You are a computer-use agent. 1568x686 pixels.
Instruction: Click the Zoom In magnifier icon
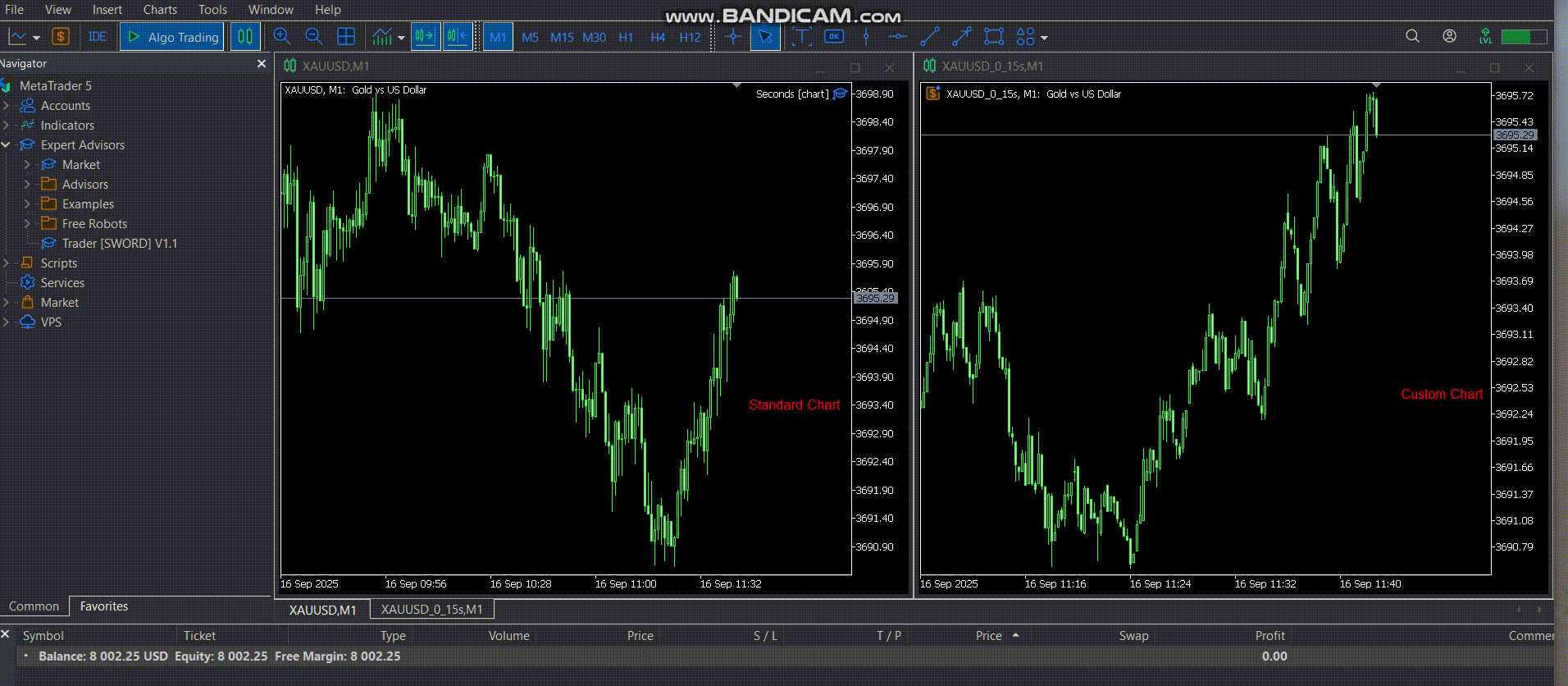[282, 37]
